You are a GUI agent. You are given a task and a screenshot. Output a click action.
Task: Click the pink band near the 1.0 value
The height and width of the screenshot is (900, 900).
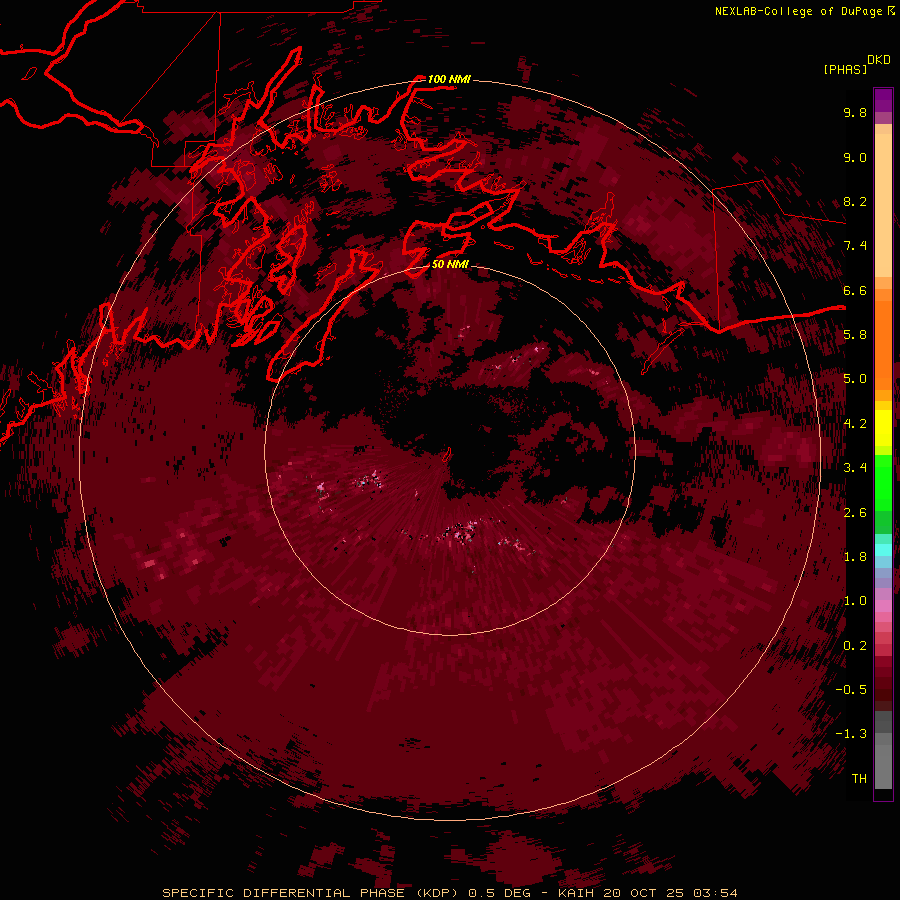click(883, 606)
